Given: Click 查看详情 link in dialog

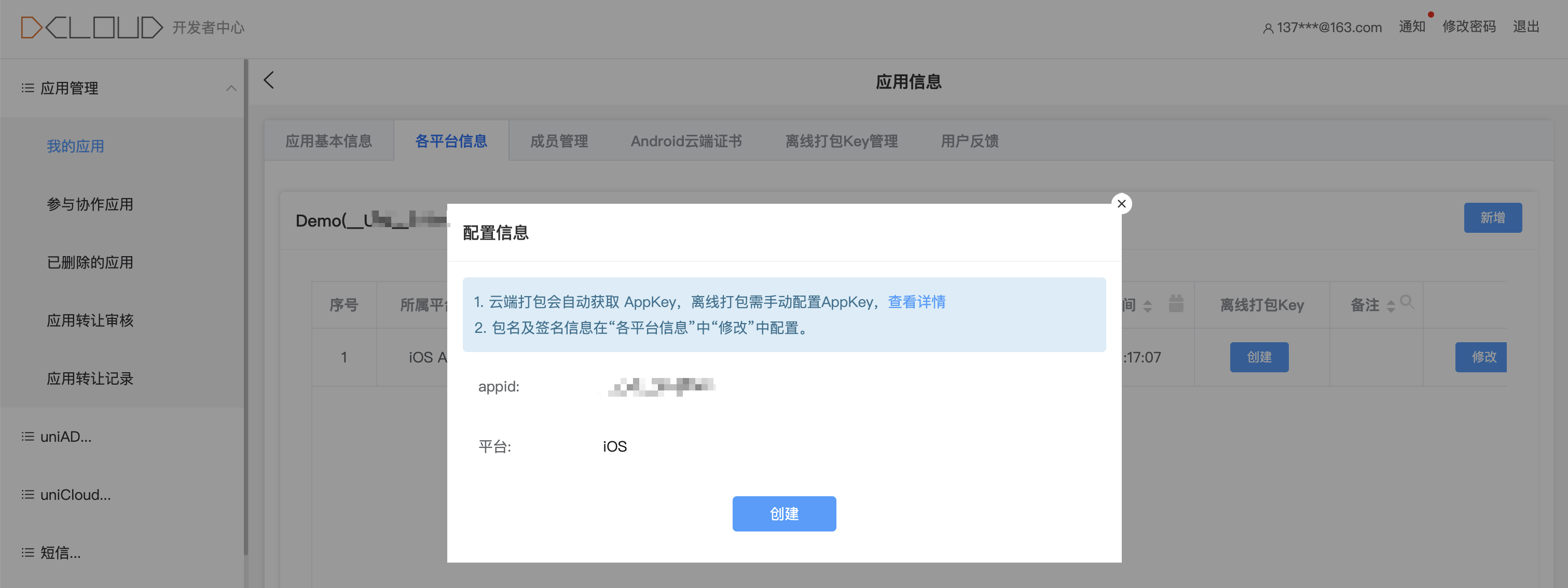Looking at the screenshot, I should tap(916, 302).
